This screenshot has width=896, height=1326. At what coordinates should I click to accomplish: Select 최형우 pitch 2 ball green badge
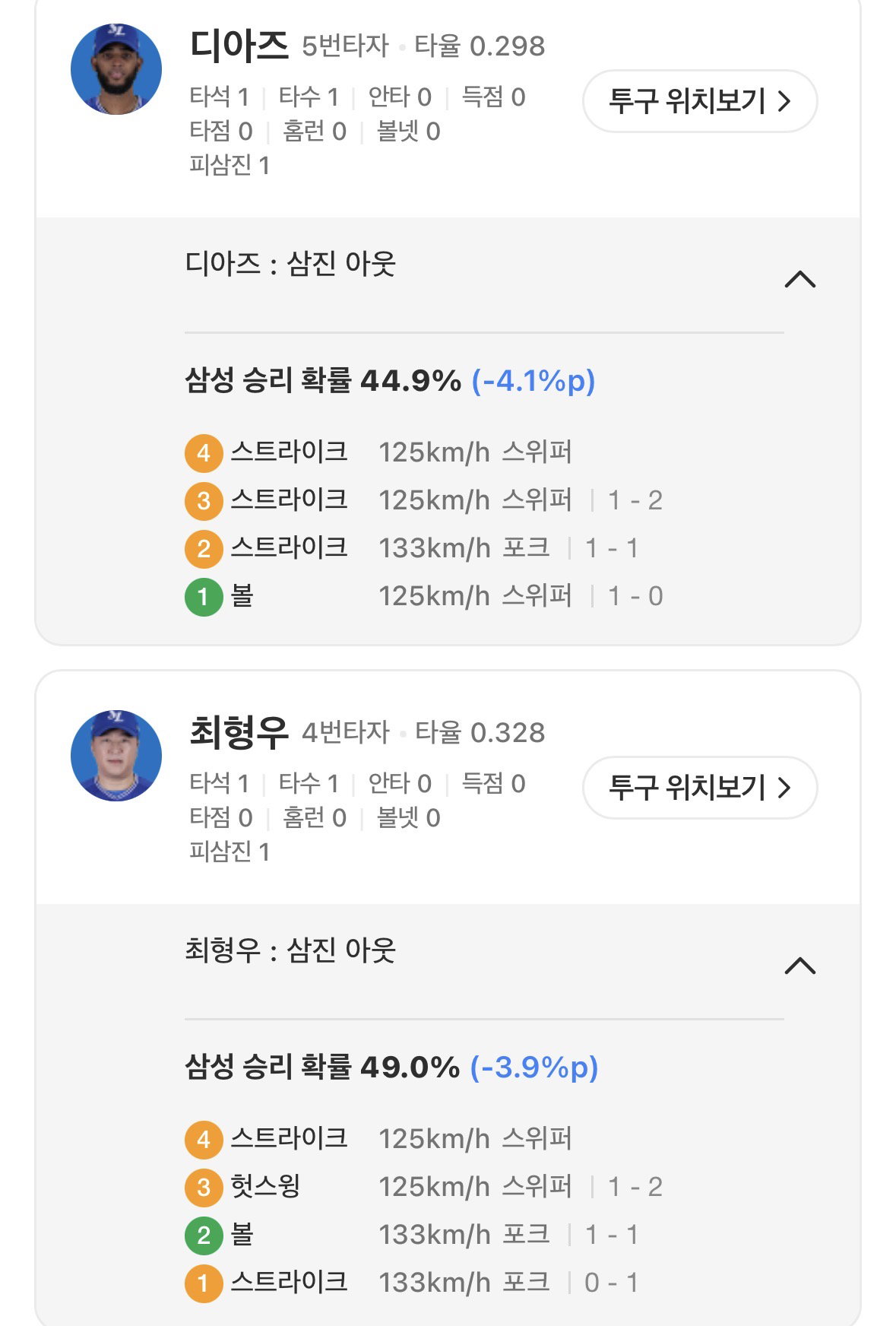(x=204, y=1236)
